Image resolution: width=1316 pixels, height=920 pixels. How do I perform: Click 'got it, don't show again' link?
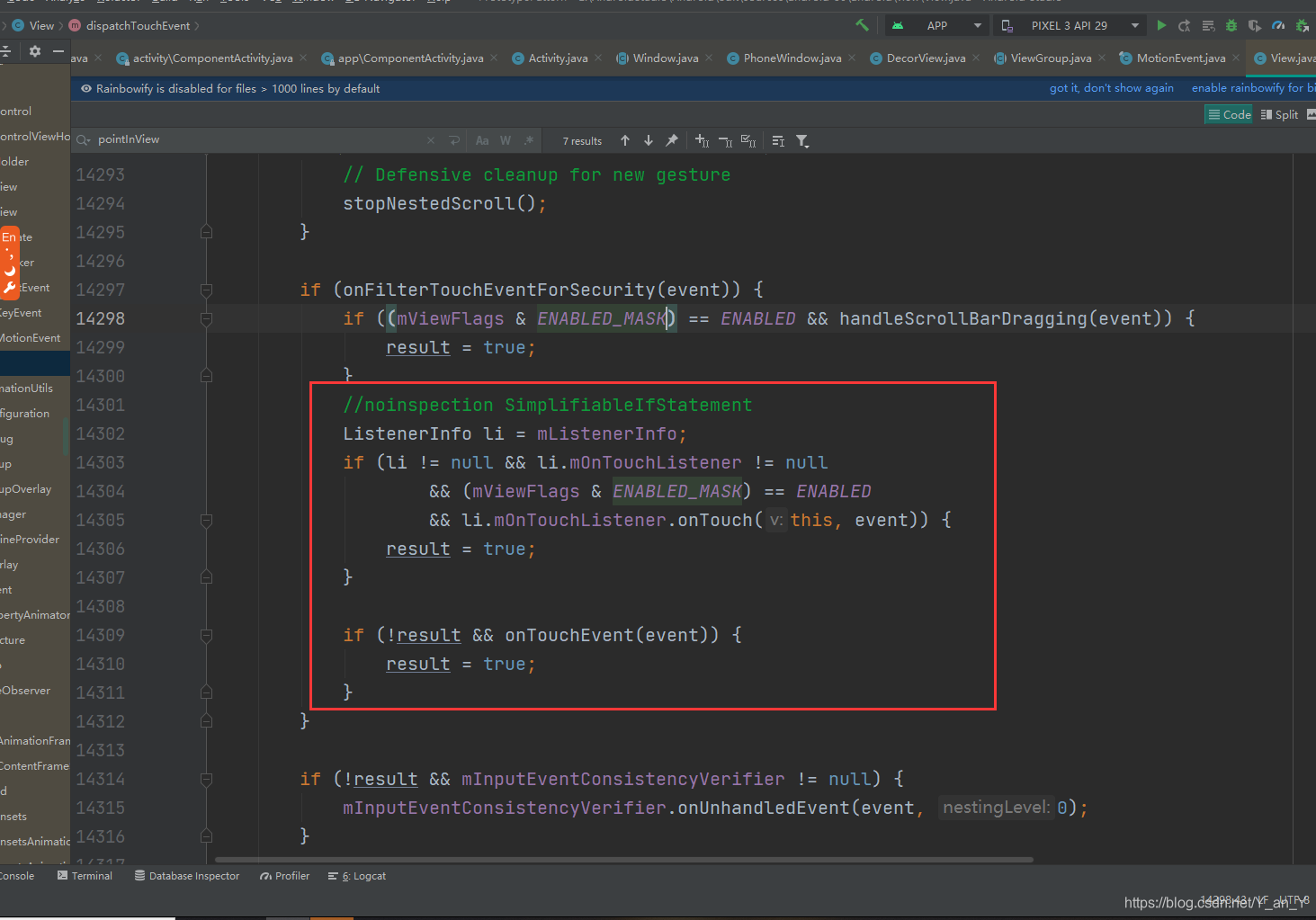pos(1111,88)
